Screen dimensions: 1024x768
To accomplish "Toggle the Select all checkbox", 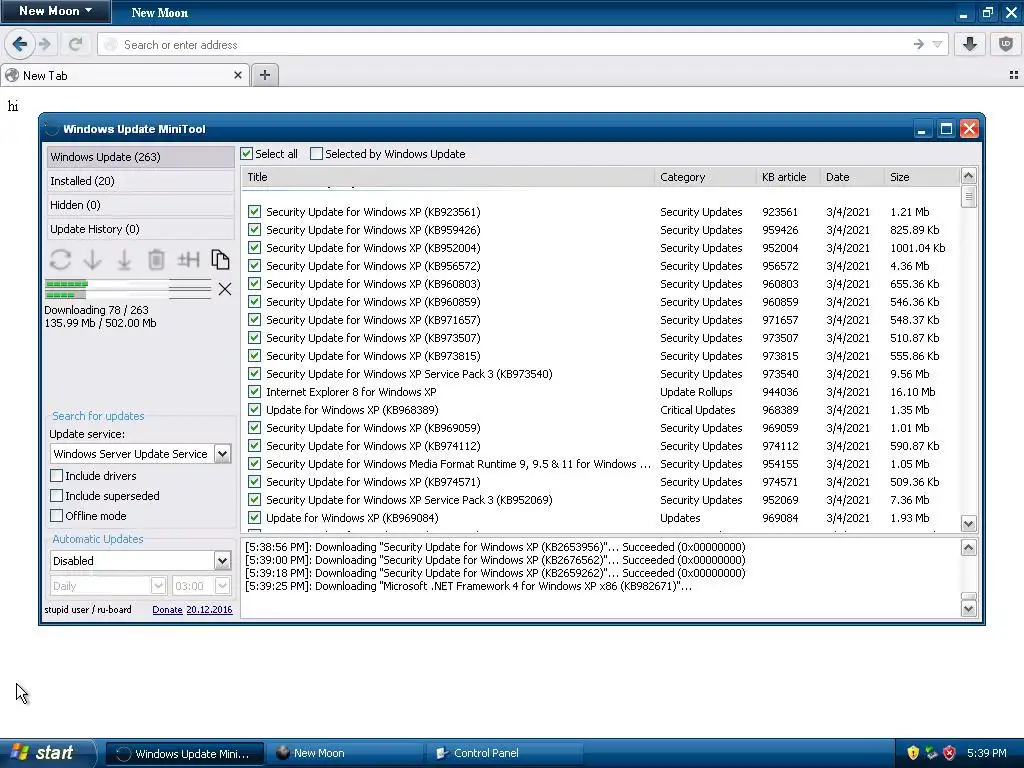I will [x=246, y=153].
